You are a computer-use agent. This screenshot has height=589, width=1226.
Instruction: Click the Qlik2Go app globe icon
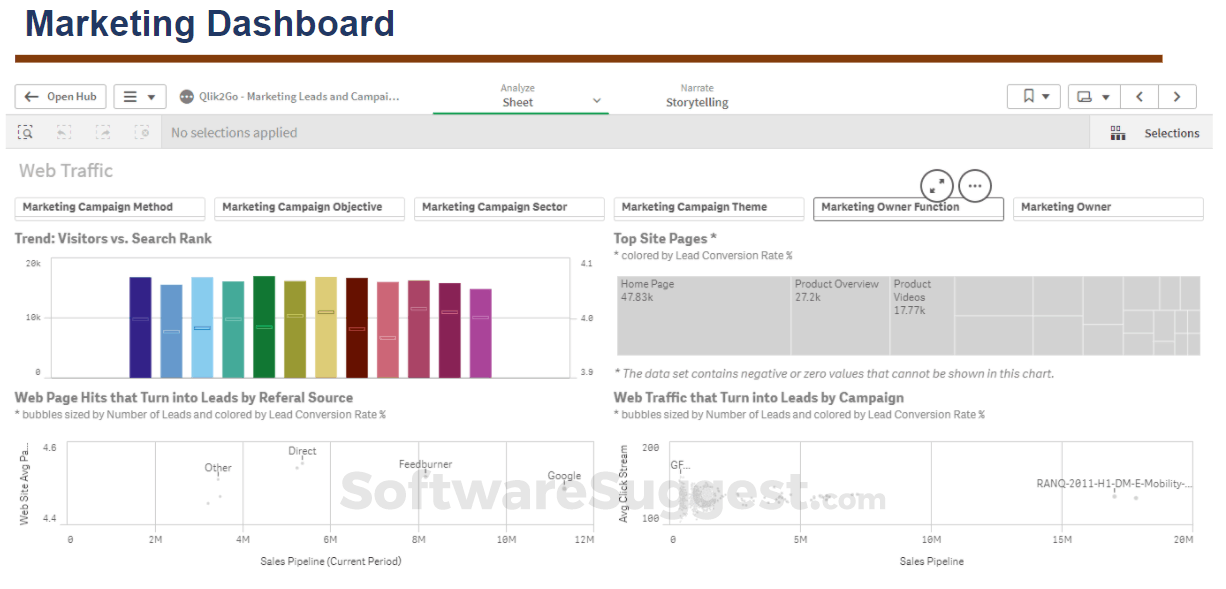(186, 96)
